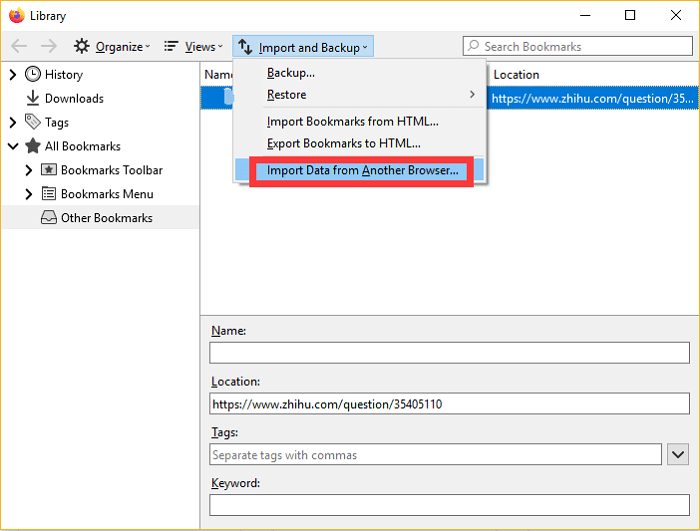This screenshot has width=700, height=531.
Task: Click the Backup menu entry
Action: coord(291,73)
